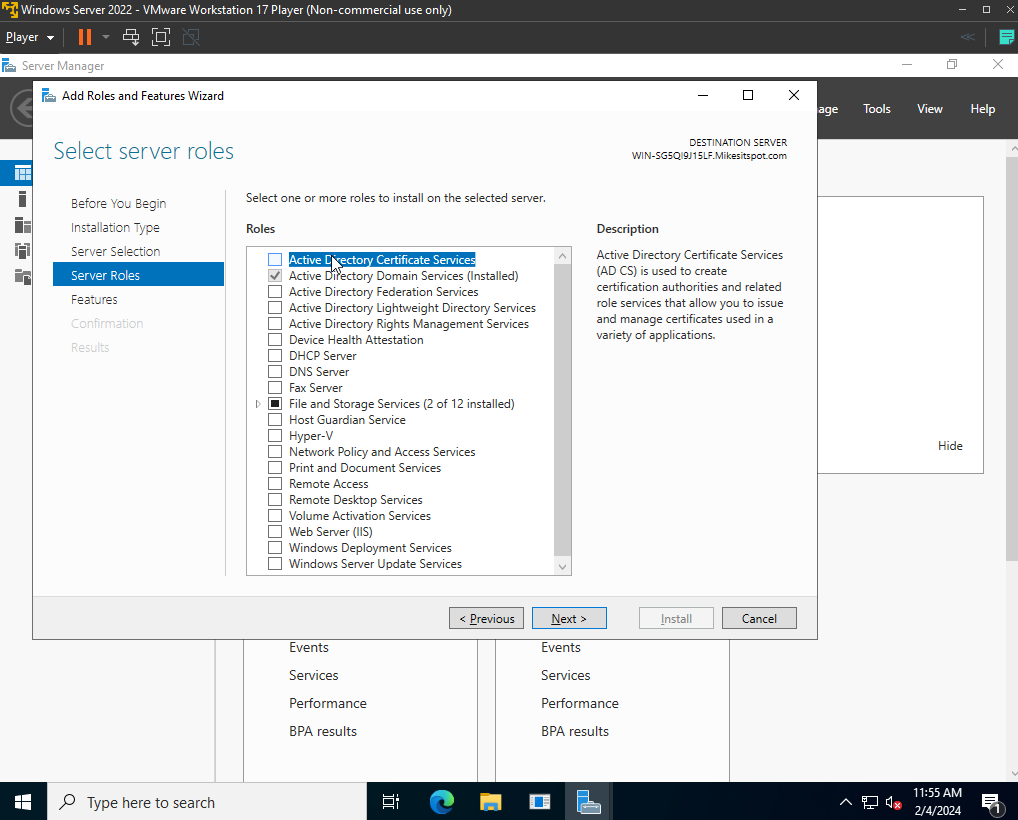Viewport: 1018px width, 820px height.
Task: Select Local Server icon in Server Manager sidebar
Action: click(22, 199)
